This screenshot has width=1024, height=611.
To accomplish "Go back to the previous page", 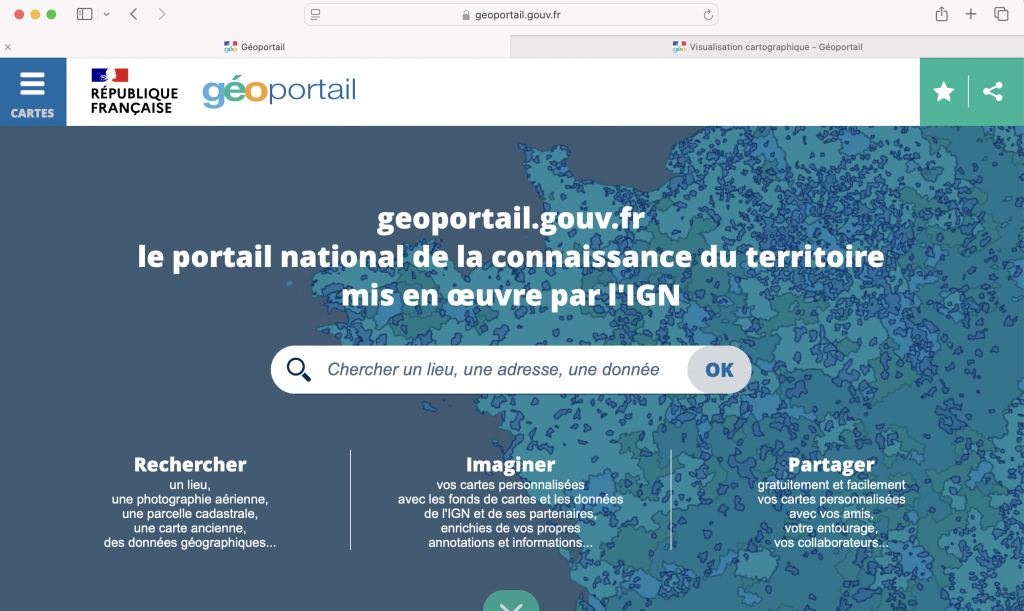I will tap(134, 14).
